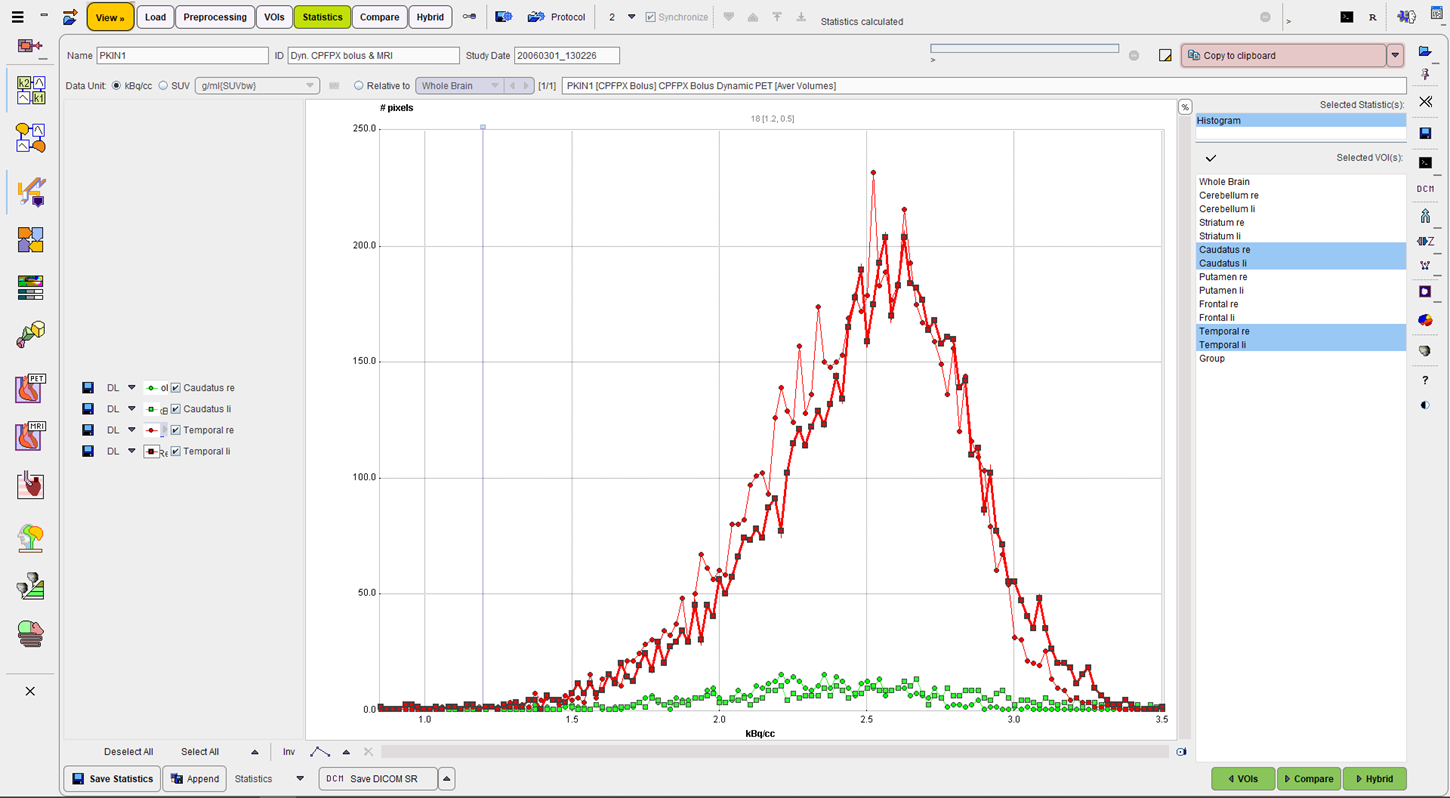Click the link/key icon after Hybrid tab
This screenshot has height=798, width=1450.
click(469, 17)
